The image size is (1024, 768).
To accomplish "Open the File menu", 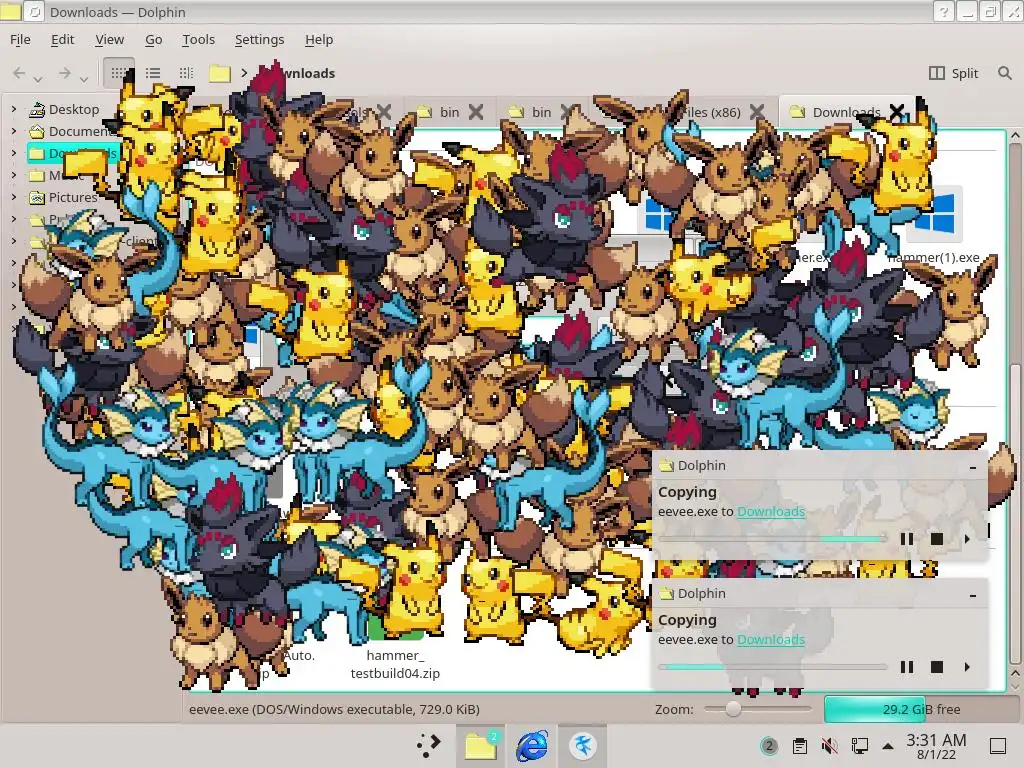I will pyautogui.click(x=20, y=39).
